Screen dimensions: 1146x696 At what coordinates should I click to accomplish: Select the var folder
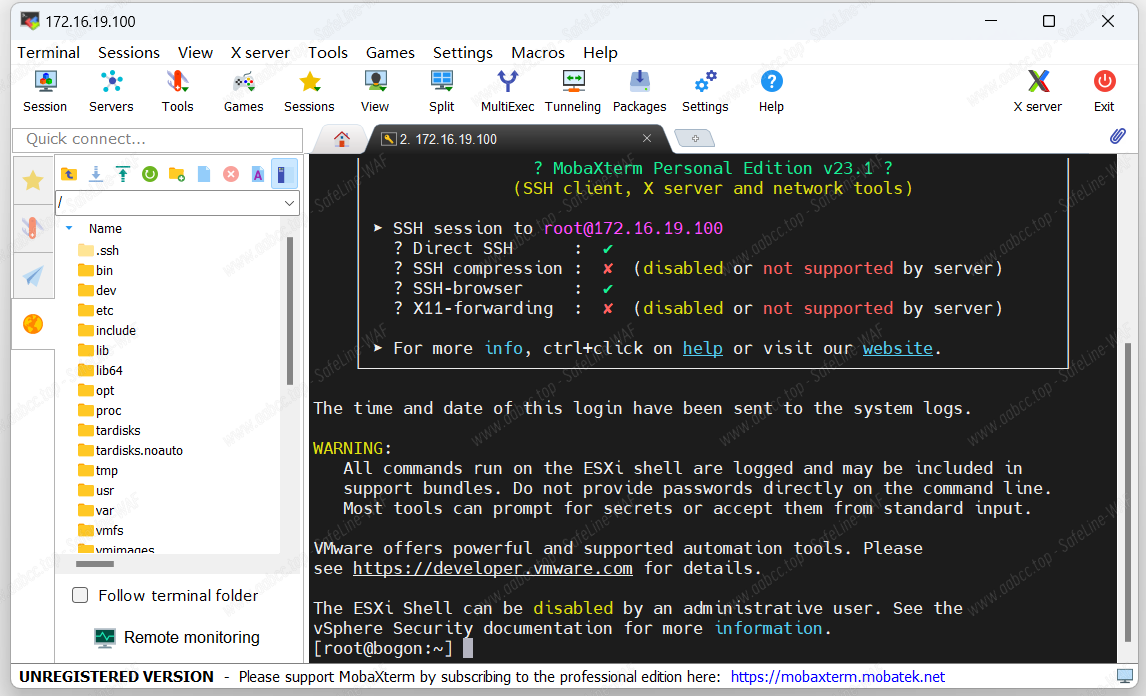coord(96,510)
